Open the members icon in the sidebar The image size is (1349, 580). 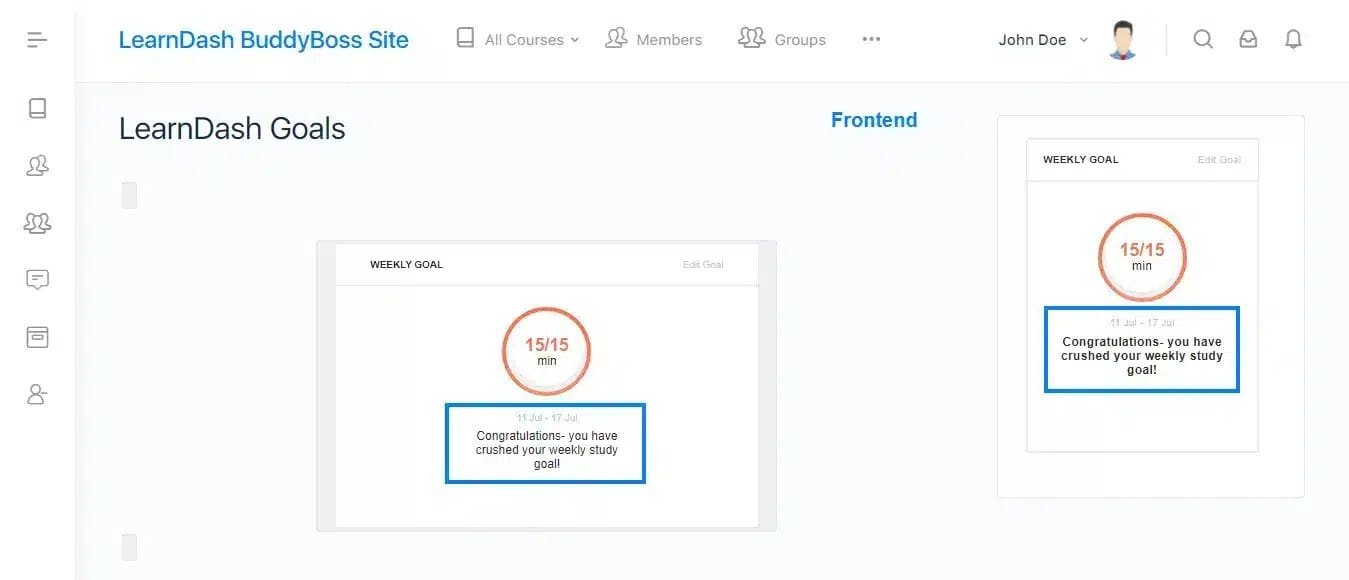point(37,165)
